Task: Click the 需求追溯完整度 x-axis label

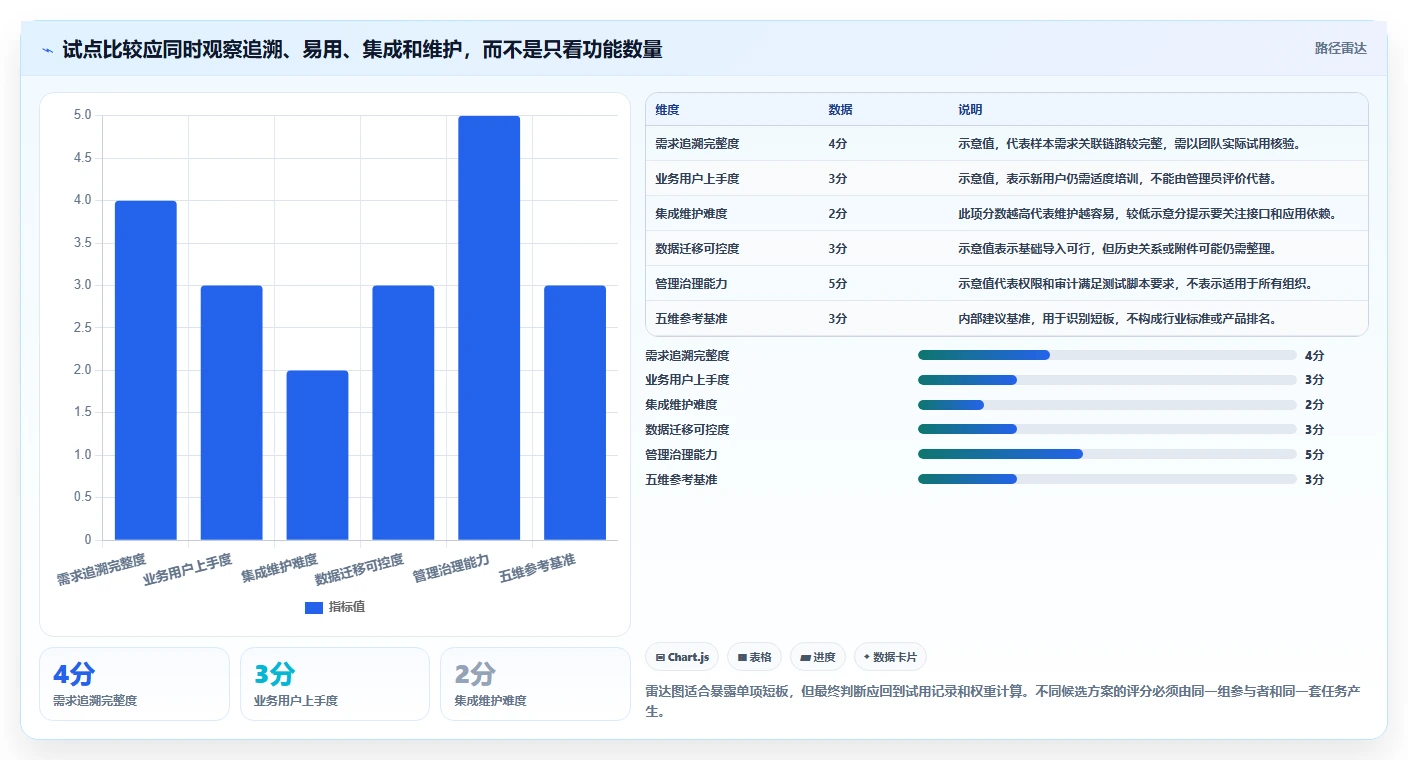Action: [x=101, y=569]
